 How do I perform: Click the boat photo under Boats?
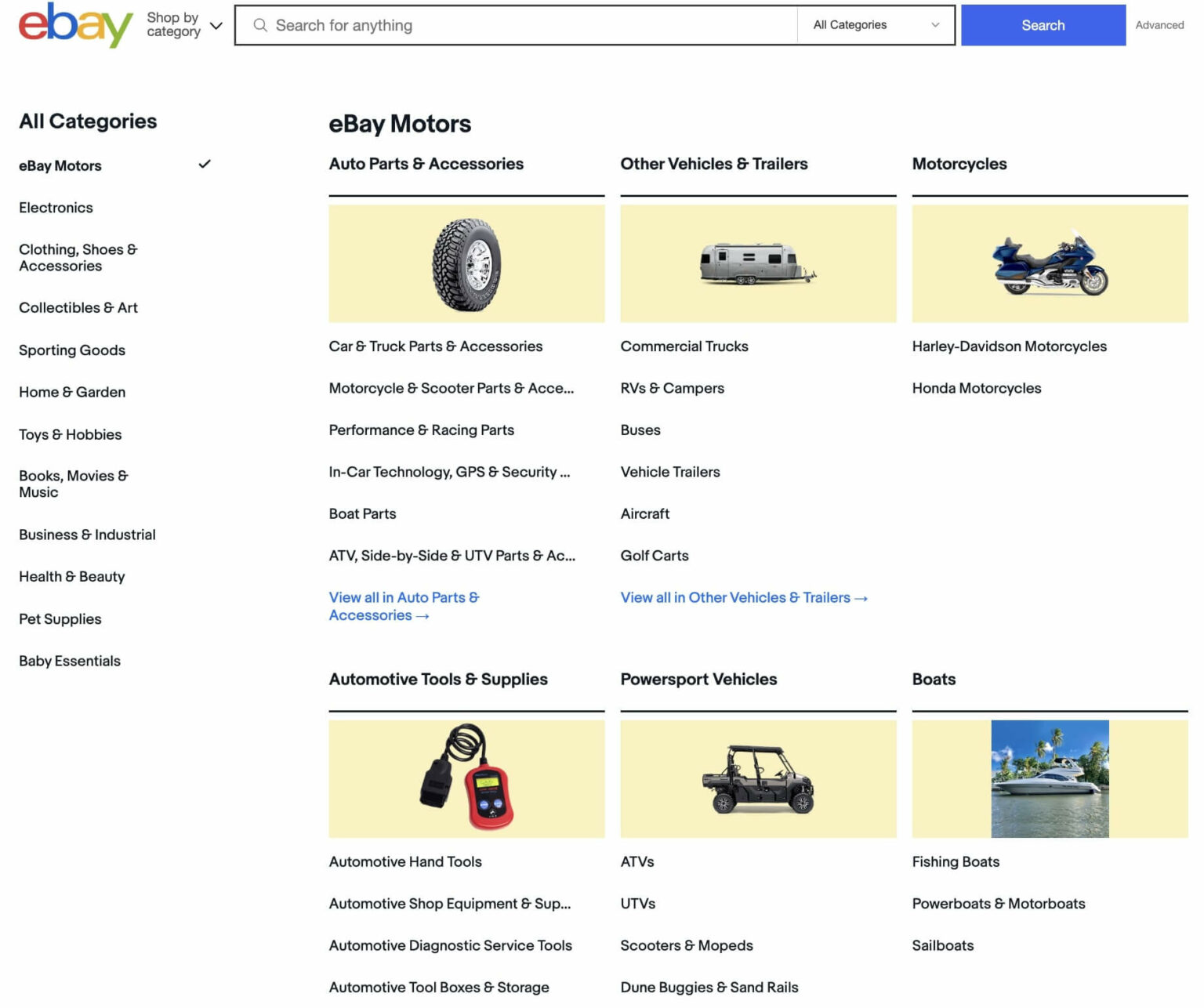pos(1050,778)
